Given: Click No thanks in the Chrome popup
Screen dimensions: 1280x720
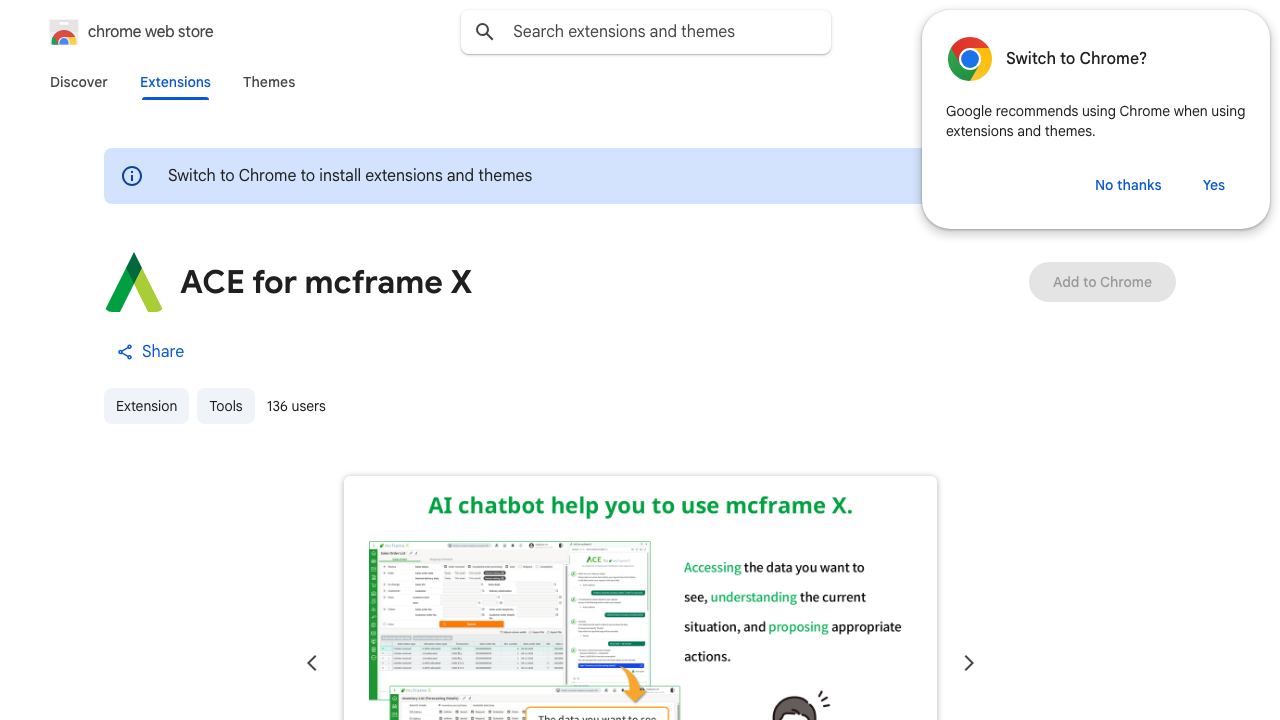Looking at the screenshot, I should pos(1128,185).
